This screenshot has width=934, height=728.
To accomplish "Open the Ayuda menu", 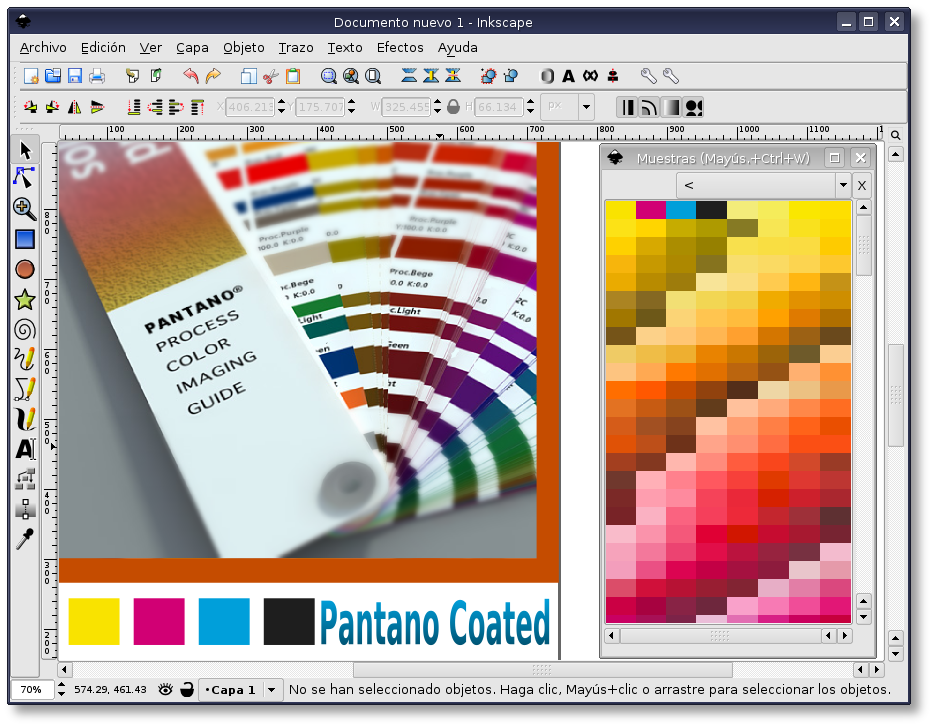I will 457,48.
